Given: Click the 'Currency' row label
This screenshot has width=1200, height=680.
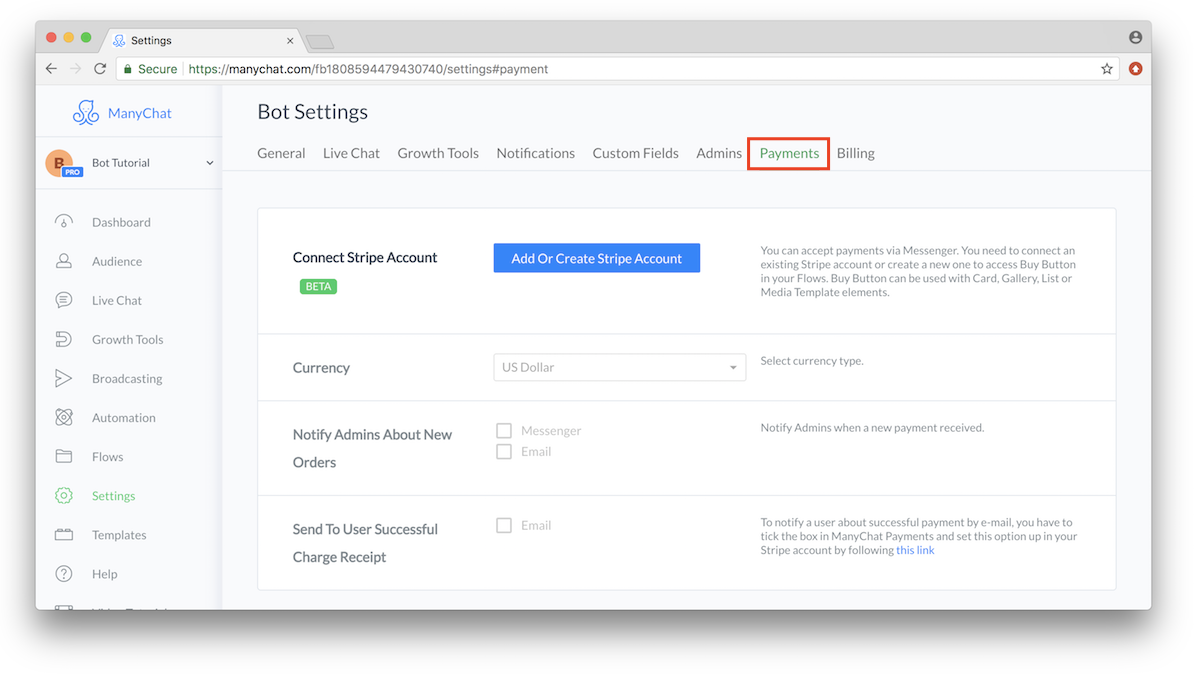Looking at the screenshot, I should [321, 367].
